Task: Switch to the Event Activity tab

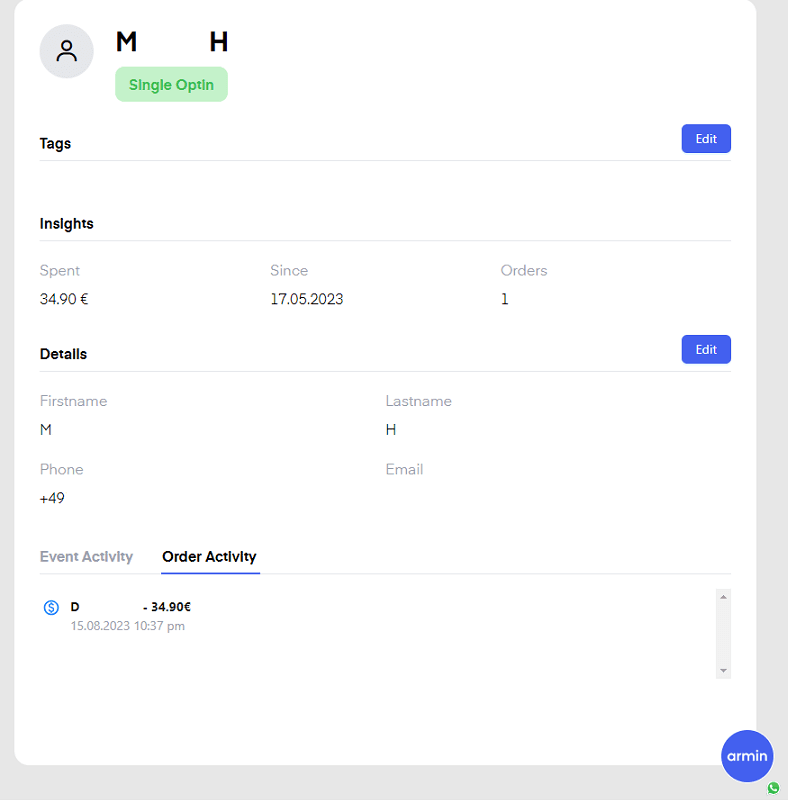Action: (86, 557)
